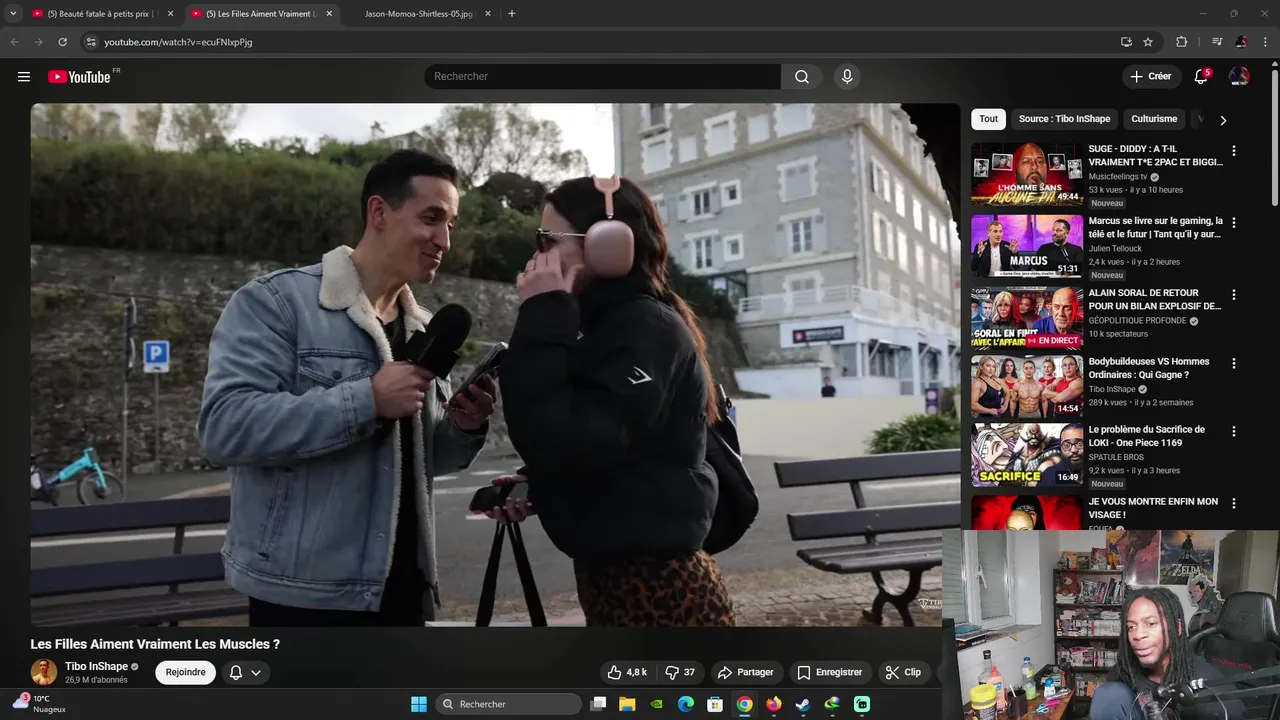Open options for Sacrifice de LOKI video
Image resolution: width=1280 pixels, height=720 pixels.
click(x=1233, y=432)
